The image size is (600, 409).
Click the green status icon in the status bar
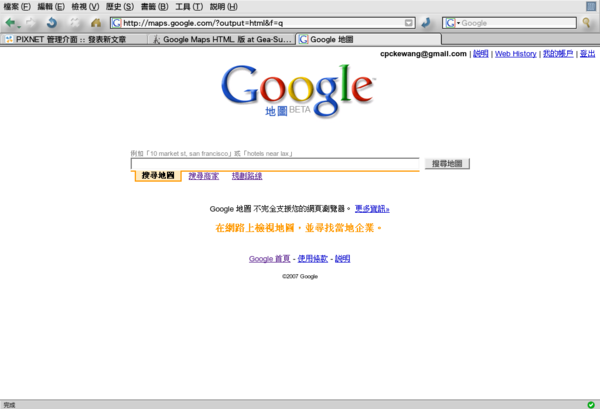pos(591,405)
